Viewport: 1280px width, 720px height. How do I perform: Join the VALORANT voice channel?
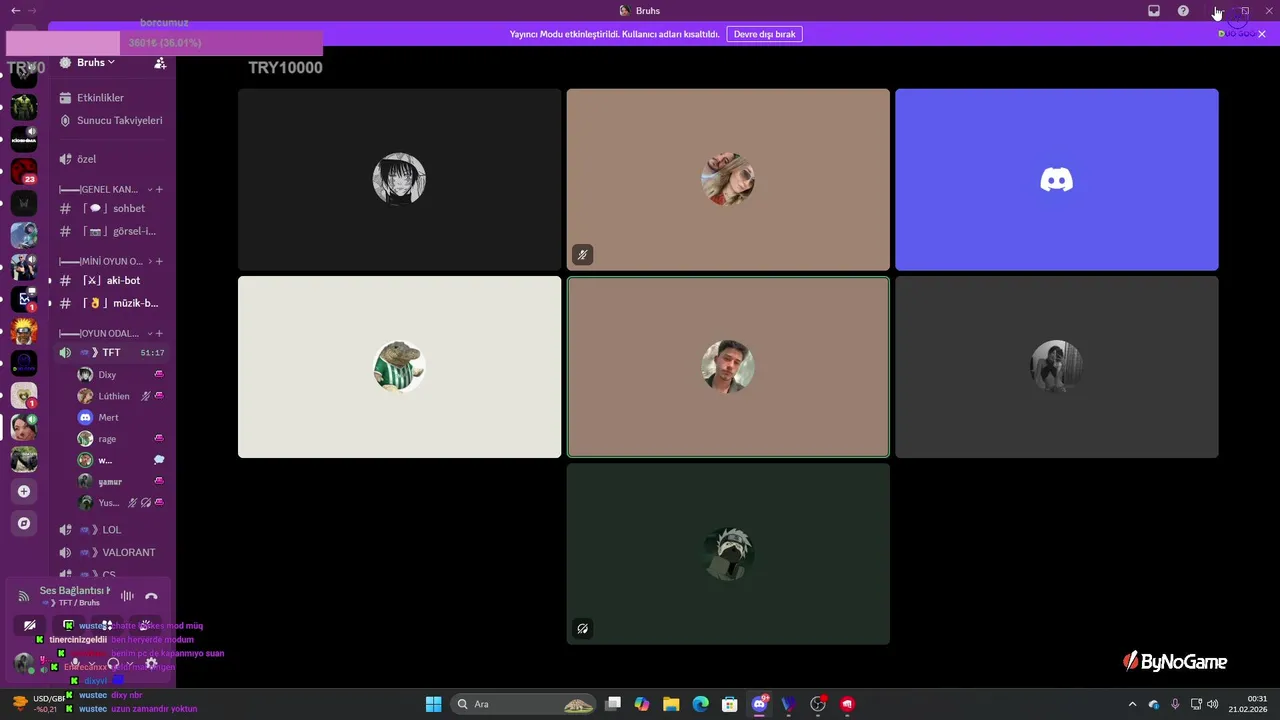pos(112,552)
